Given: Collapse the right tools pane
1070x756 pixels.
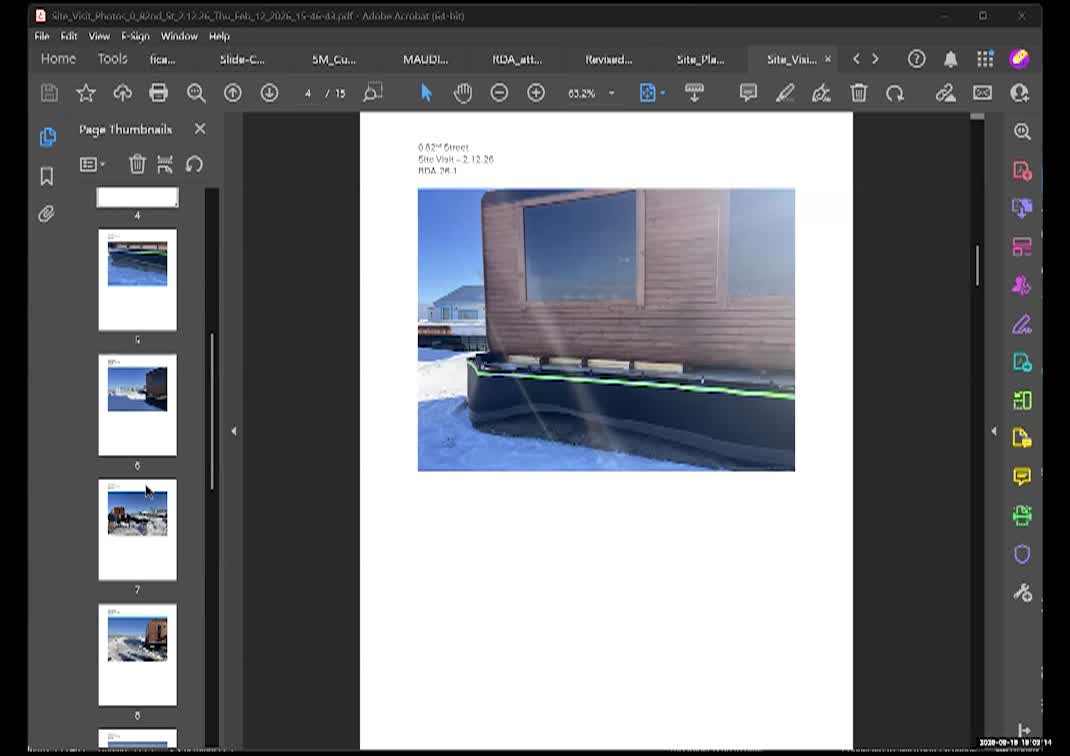Looking at the screenshot, I should click(x=994, y=431).
